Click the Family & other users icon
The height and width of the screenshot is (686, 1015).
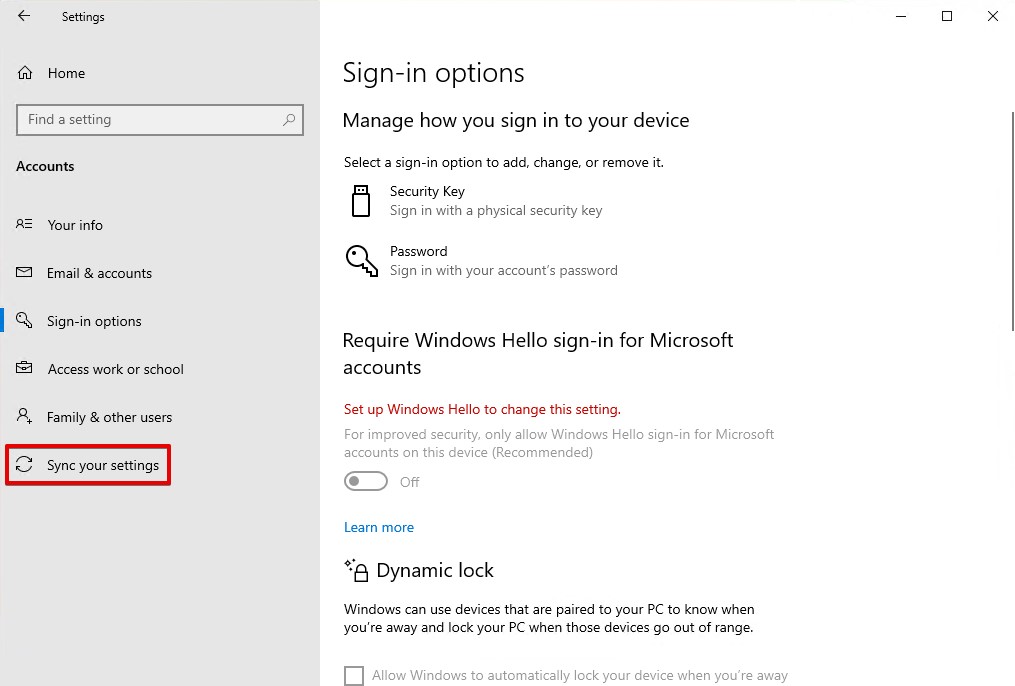[24, 415]
